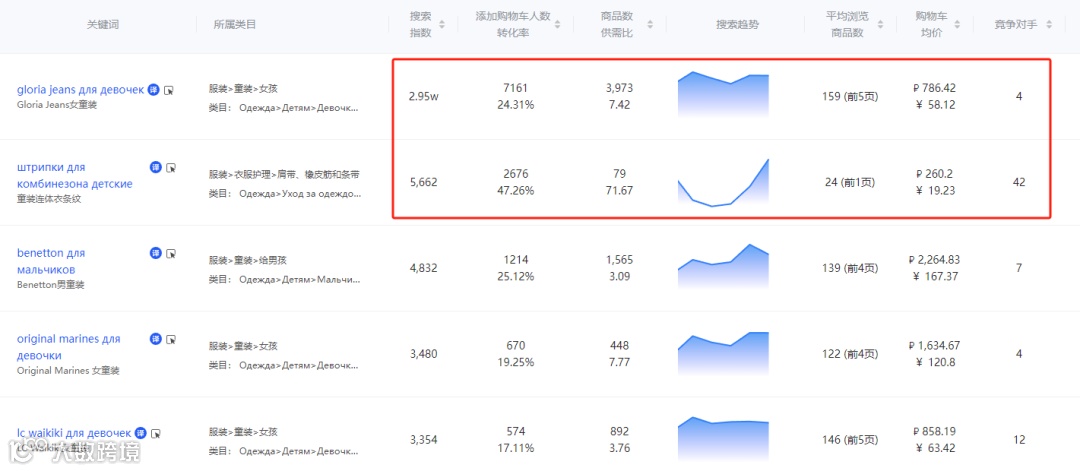Viewport: 1080px width, 471px height.
Task: Click product count 1,565
Action: coord(619,260)
